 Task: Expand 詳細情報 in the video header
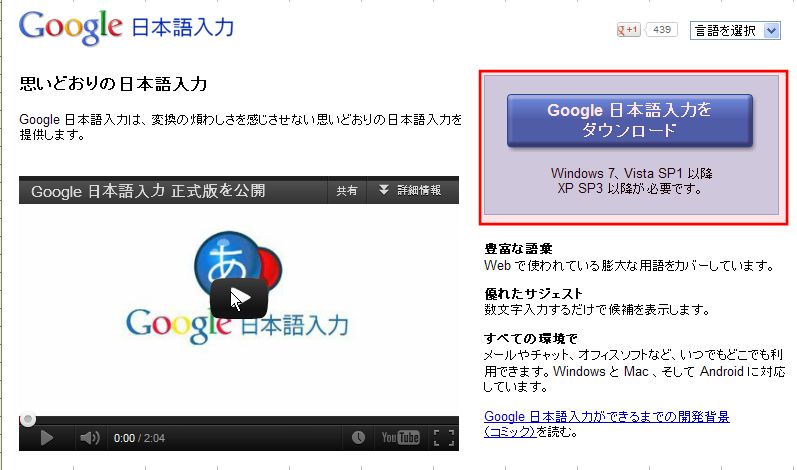pos(411,191)
